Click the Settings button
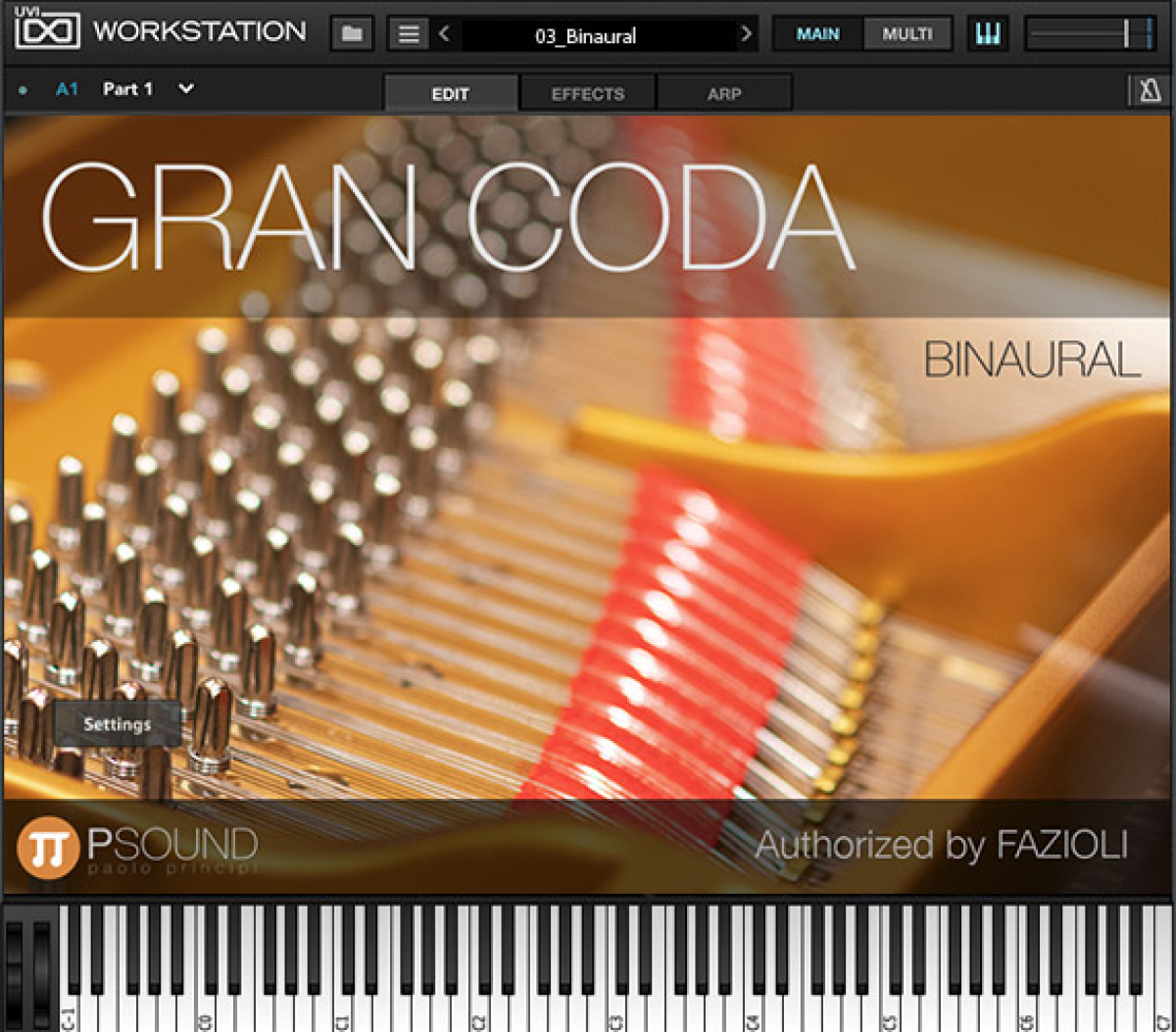The height and width of the screenshot is (1032, 1176). [117, 724]
